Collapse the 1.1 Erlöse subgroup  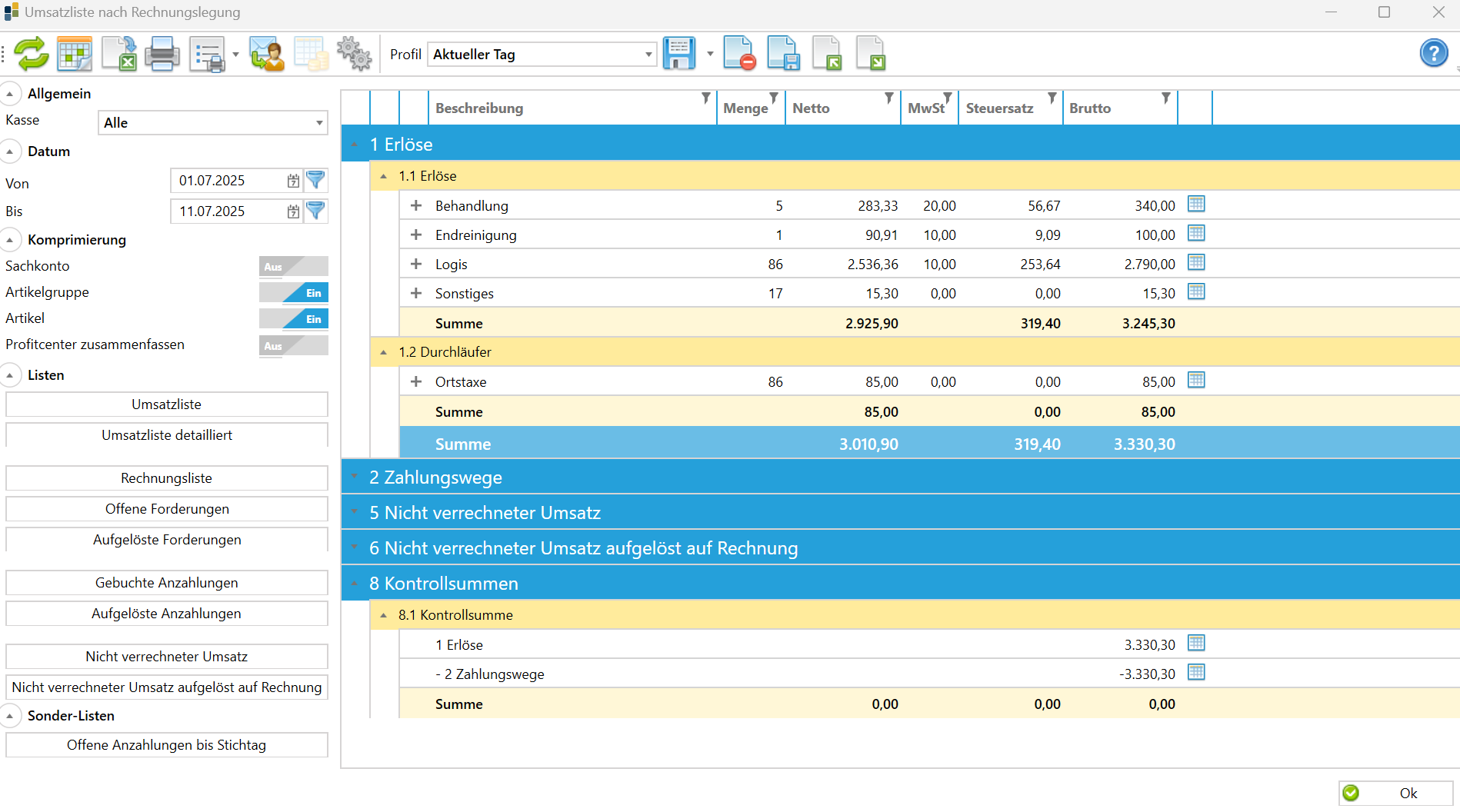coord(384,176)
